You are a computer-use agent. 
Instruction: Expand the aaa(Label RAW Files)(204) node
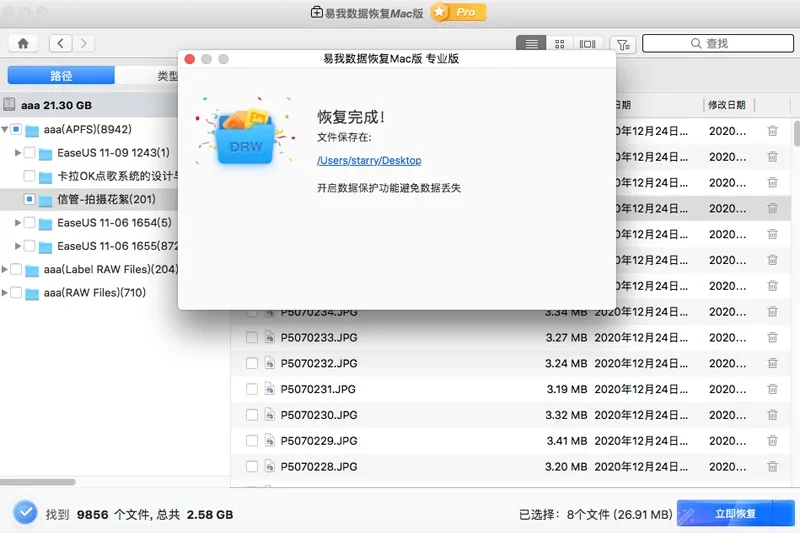pyautogui.click(x=5, y=269)
